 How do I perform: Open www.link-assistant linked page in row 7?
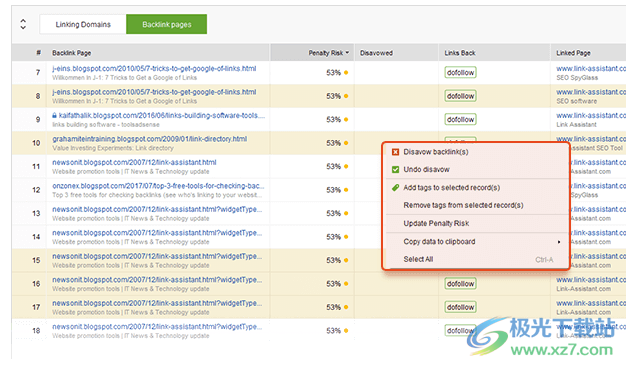591,69
